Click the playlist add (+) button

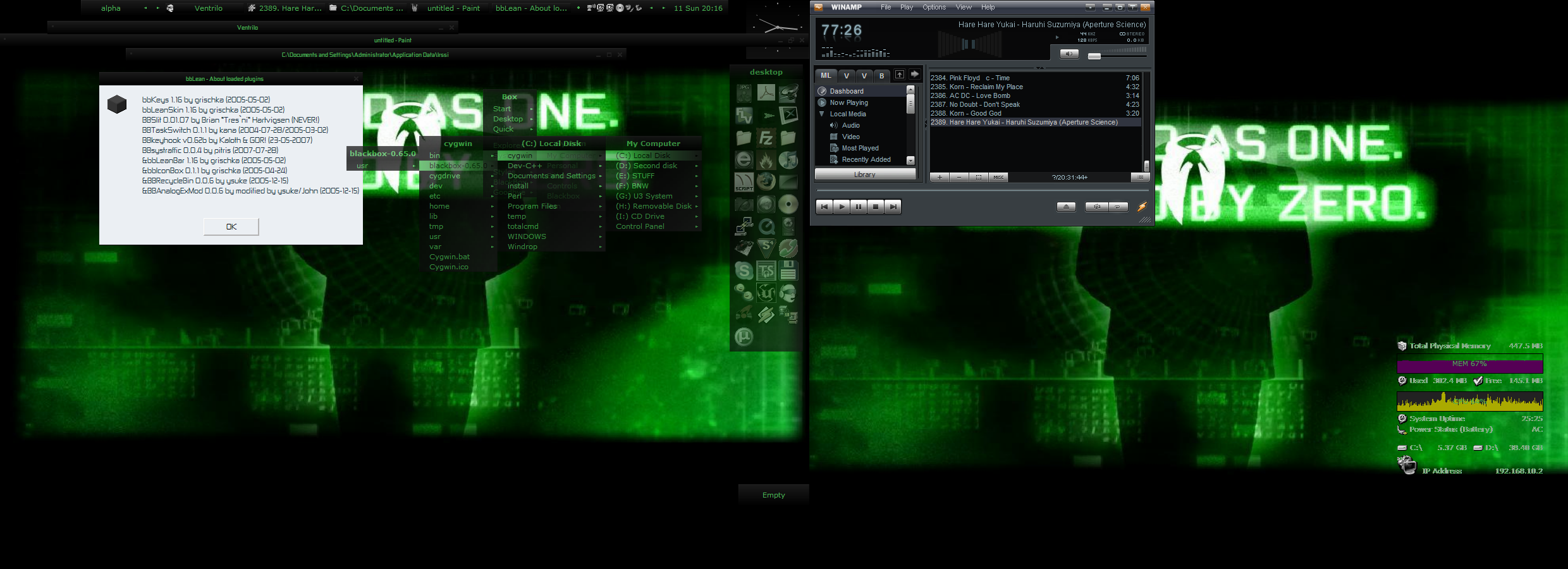(x=940, y=177)
